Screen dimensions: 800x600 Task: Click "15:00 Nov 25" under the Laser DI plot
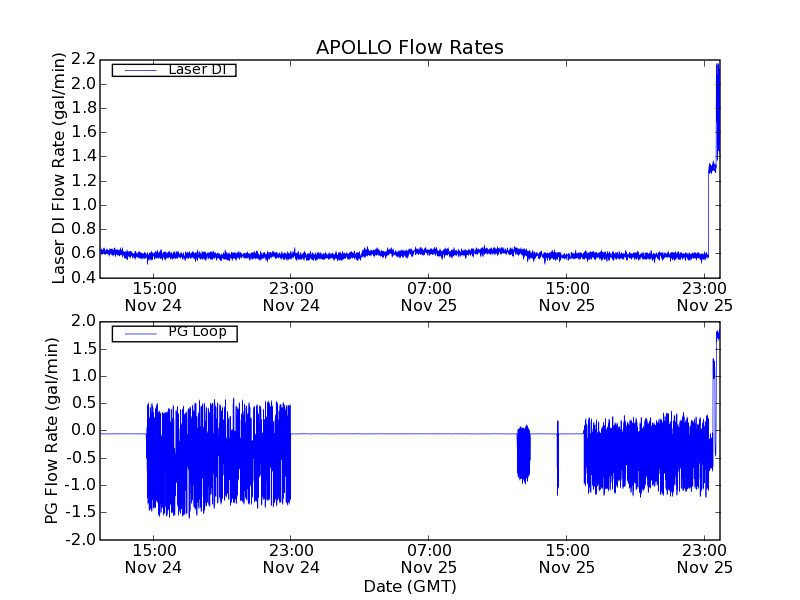point(567,297)
